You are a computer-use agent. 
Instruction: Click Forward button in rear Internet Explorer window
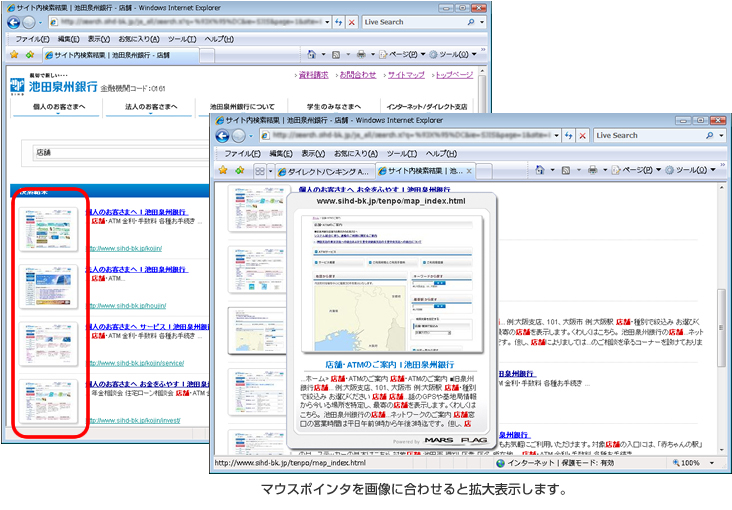(28, 22)
